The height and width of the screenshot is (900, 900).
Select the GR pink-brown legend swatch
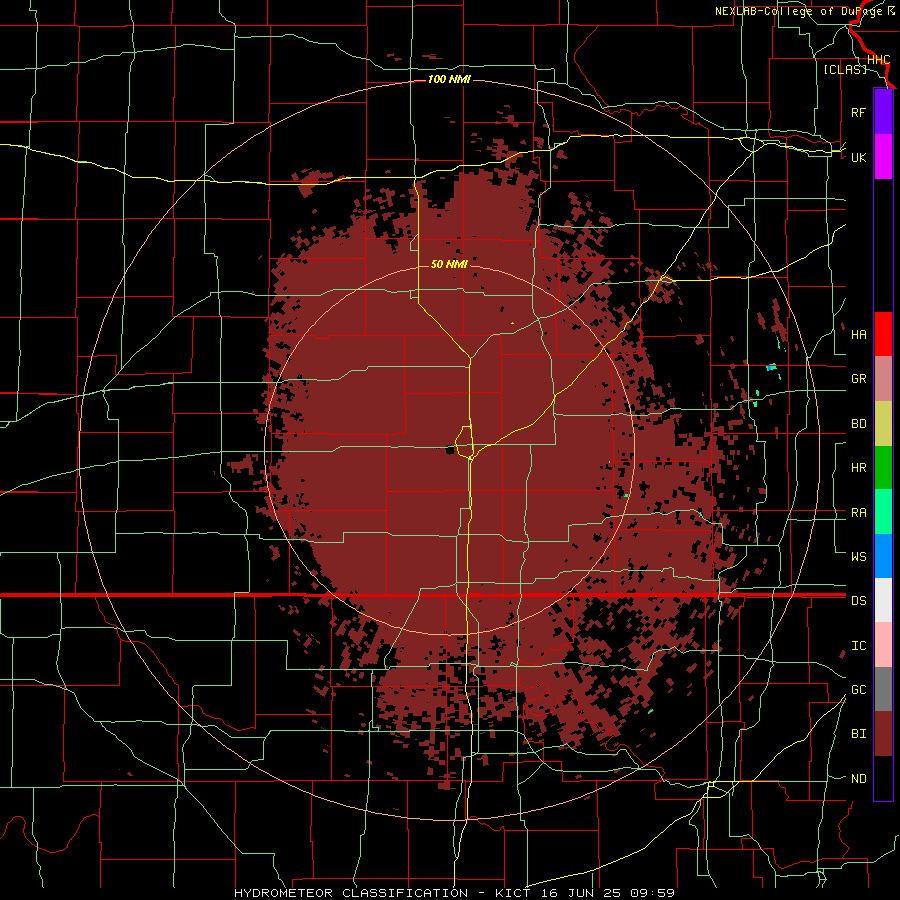(883, 379)
